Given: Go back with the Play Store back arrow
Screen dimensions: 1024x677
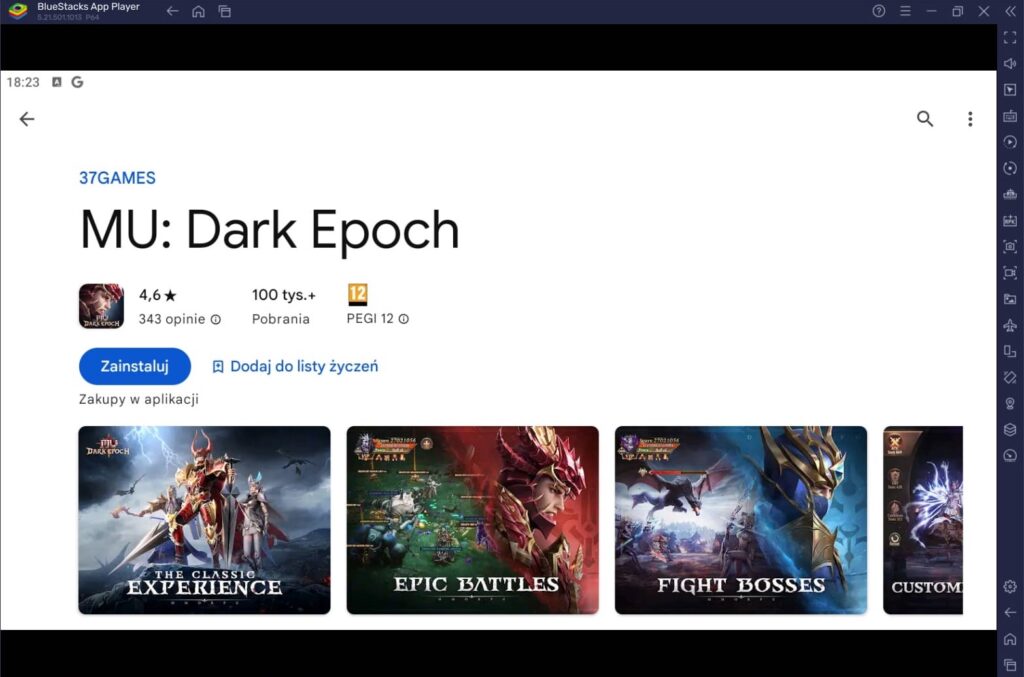Looking at the screenshot, I should (26, 118).
